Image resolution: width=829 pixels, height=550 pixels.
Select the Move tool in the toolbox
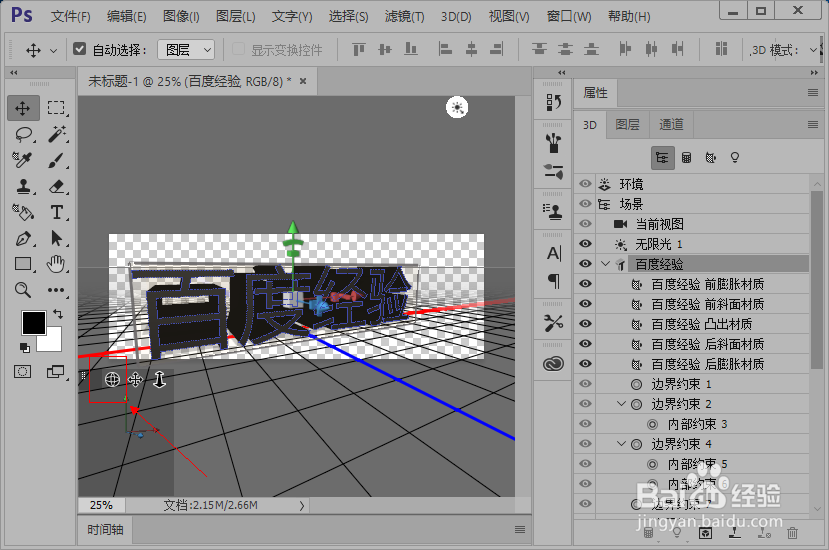(x=23, y=108)
